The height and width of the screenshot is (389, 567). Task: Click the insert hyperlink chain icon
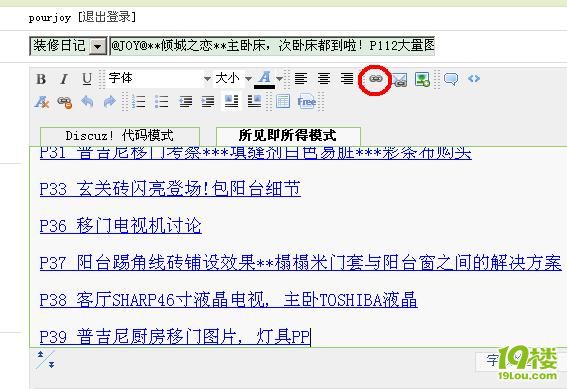375,79
